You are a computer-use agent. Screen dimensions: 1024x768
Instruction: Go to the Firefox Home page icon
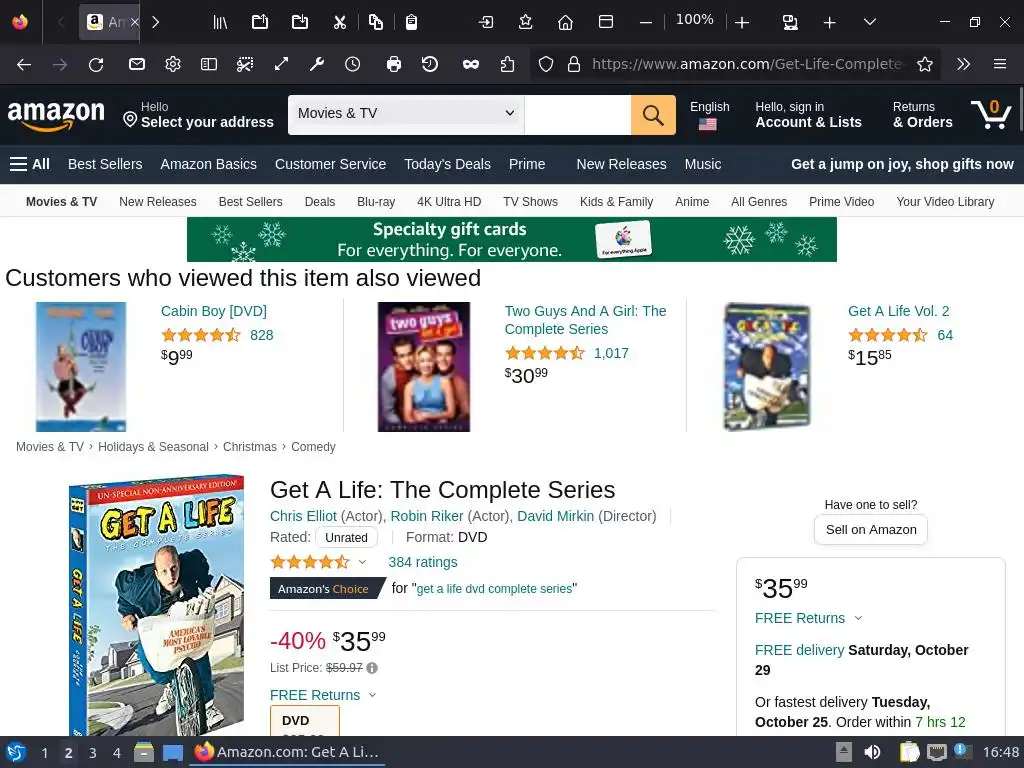[565, 22]
